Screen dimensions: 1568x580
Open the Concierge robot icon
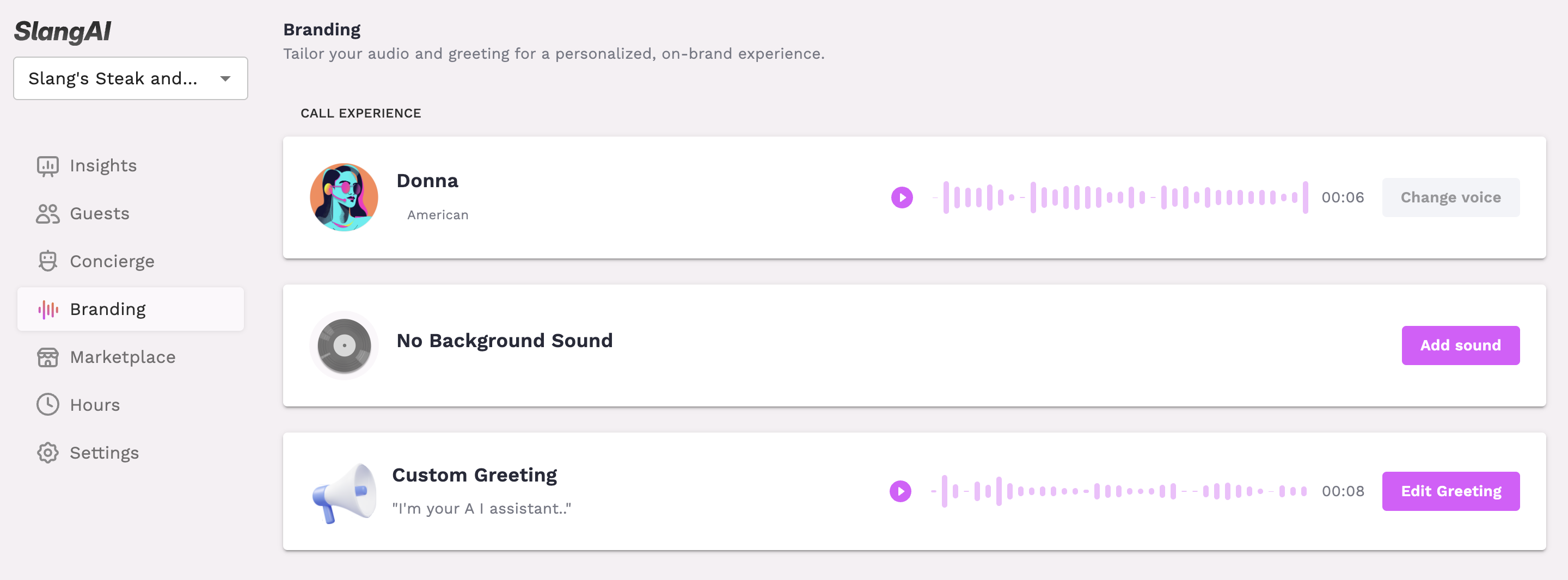coord(47,261)
